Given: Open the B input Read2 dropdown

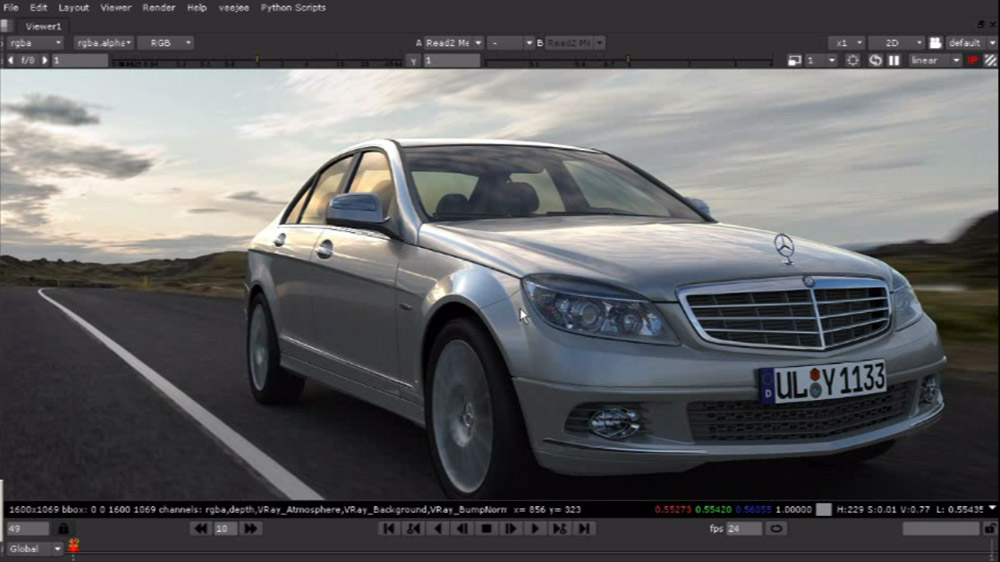Looking at the screenshot, I should click(x=575, y=43).
